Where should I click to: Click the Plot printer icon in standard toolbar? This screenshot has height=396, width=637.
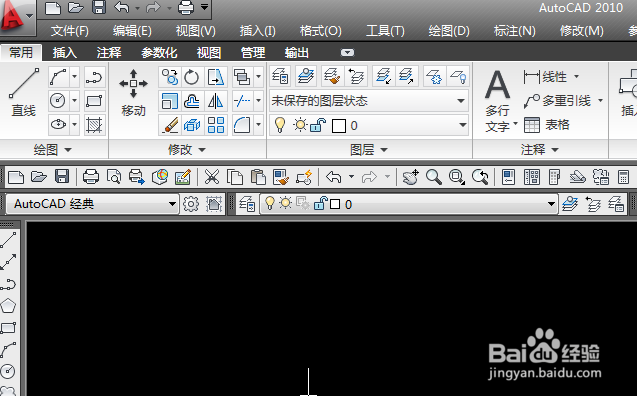[x=91, y=177]
